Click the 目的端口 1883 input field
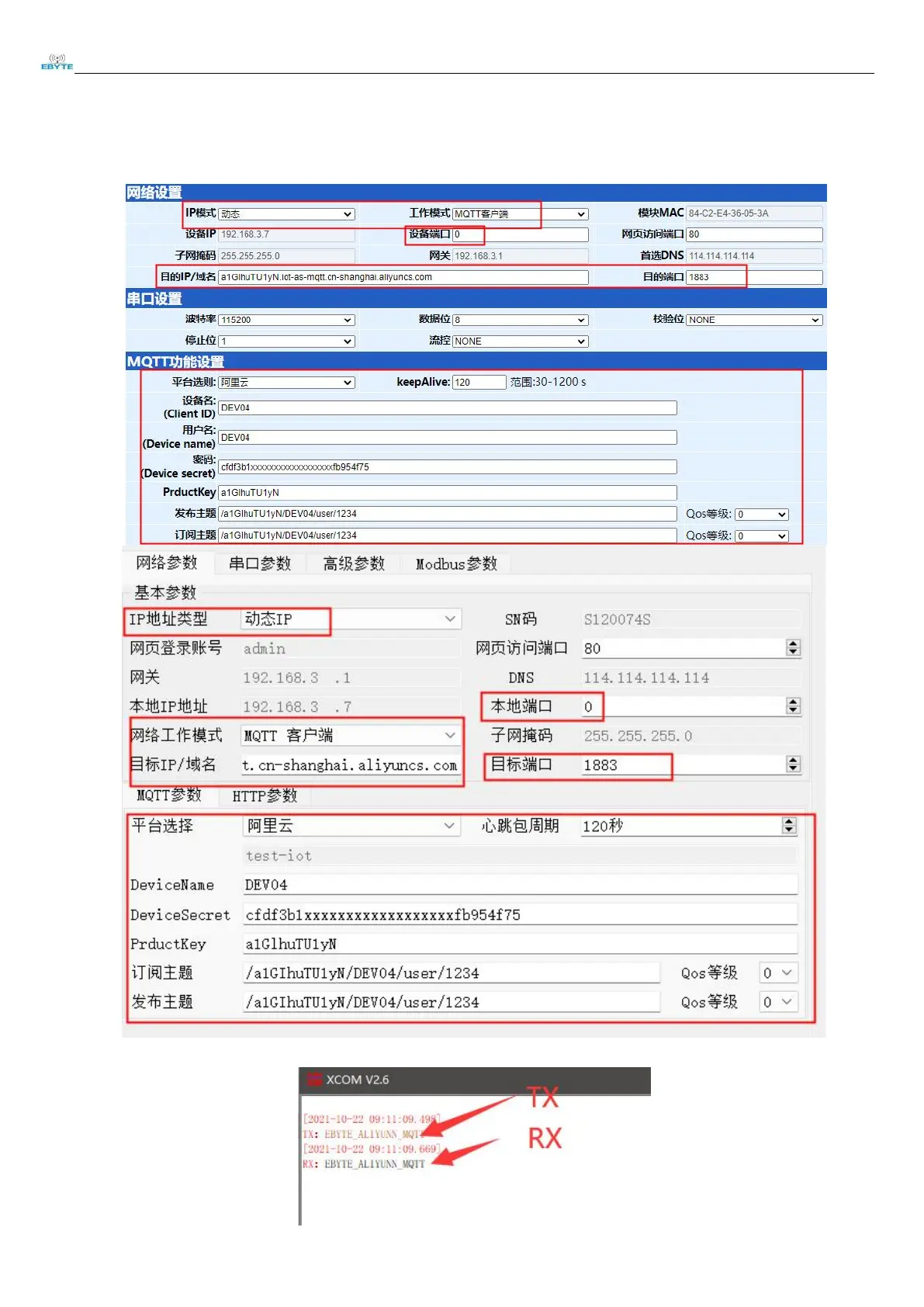Image resolution: width=924 pixels, height=1307 pixels. [x=754, y=277]
